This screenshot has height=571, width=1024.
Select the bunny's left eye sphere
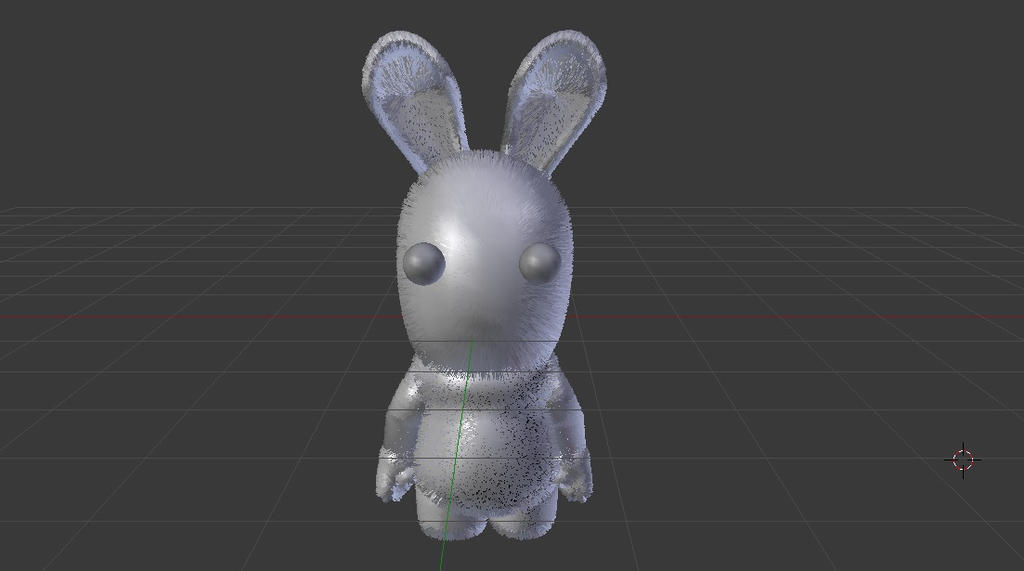pyautogui.click(x=424, y=263)
